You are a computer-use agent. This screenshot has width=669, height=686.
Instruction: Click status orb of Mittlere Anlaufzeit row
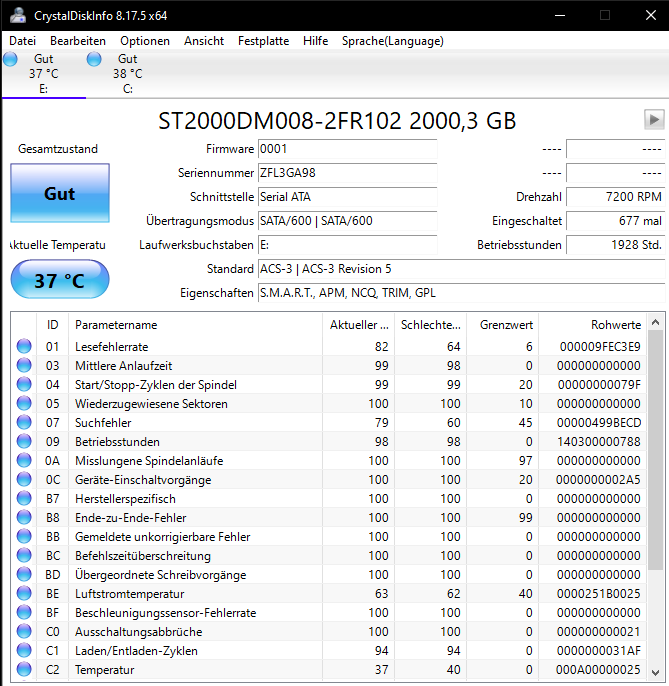click(x=24, y=365)
